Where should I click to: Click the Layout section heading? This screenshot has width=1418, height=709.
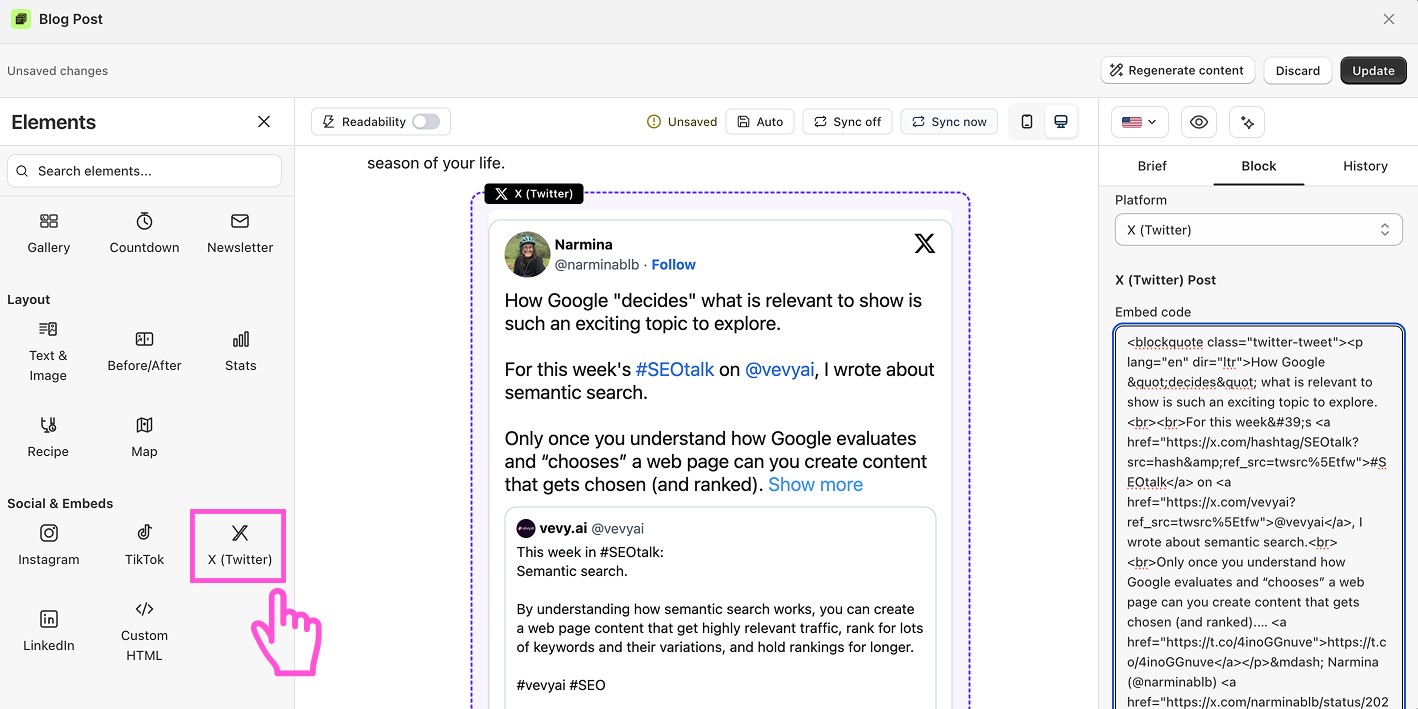(x=29, y=299)
